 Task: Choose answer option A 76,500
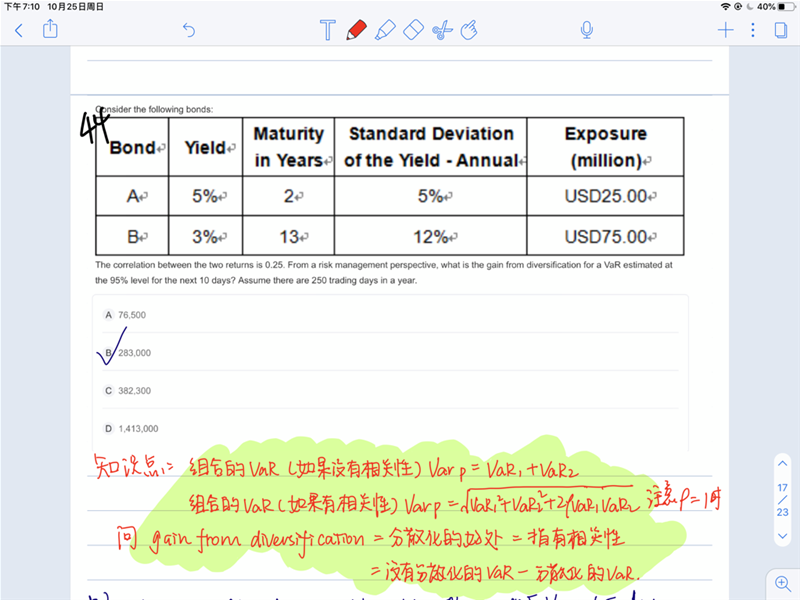click(390, 315)
